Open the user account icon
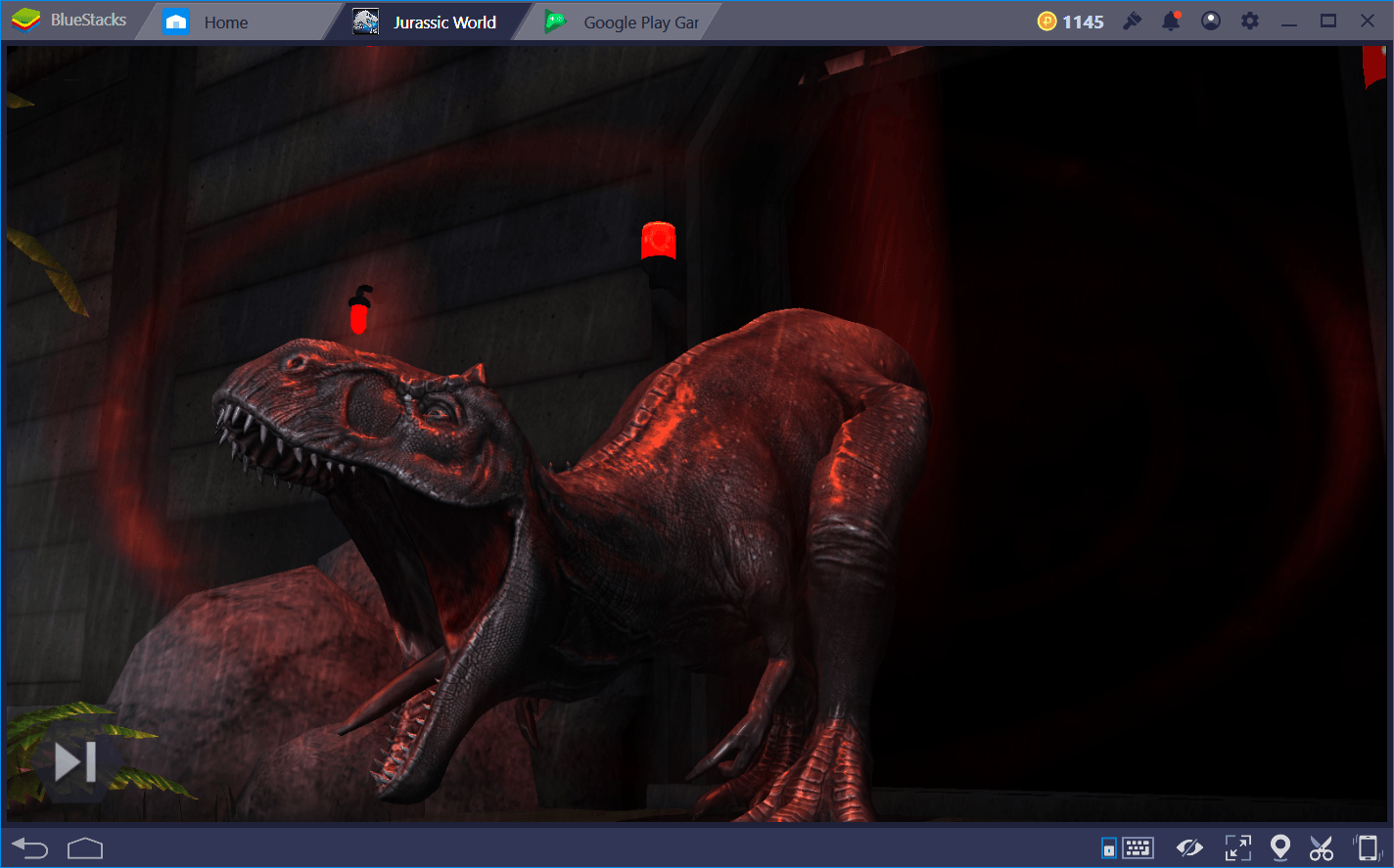Image resolution: width=1394 pixels, height=868 pixels. 1211,22
